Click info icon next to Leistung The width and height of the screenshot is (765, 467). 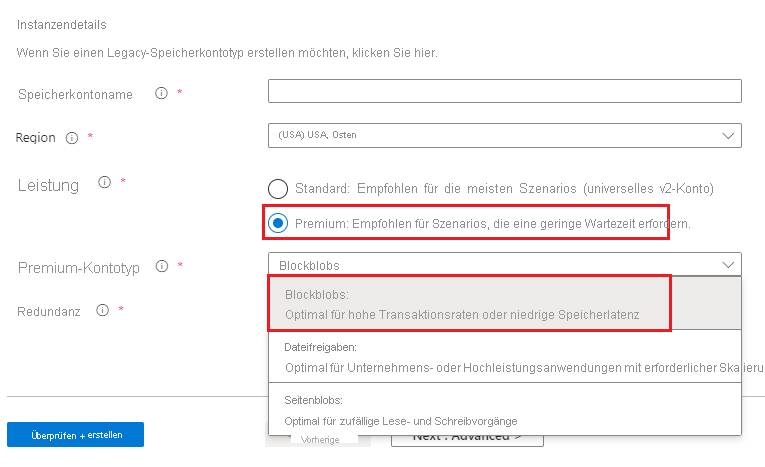tap(103, 182)
